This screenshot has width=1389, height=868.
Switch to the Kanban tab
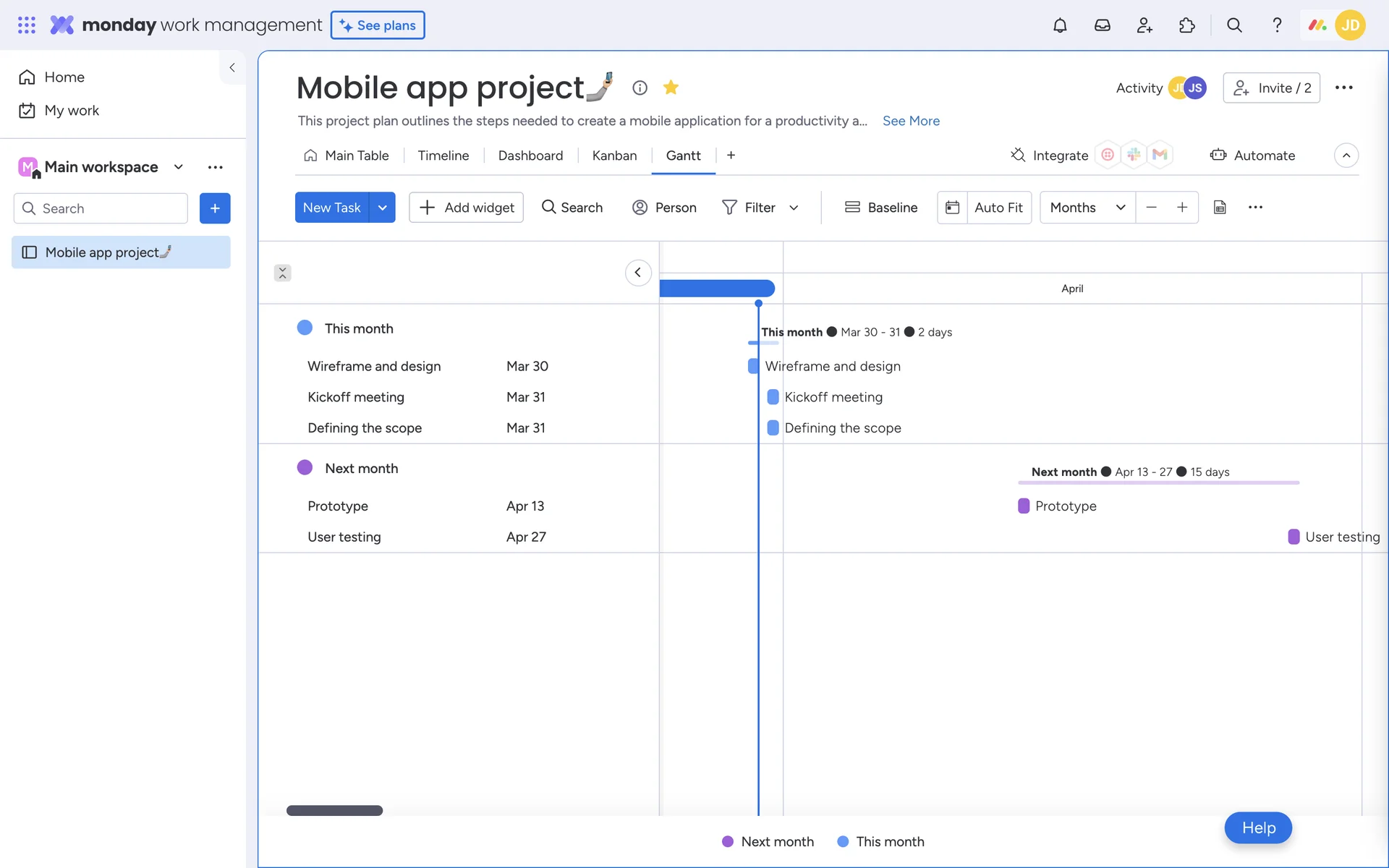[x=614, y=156]
